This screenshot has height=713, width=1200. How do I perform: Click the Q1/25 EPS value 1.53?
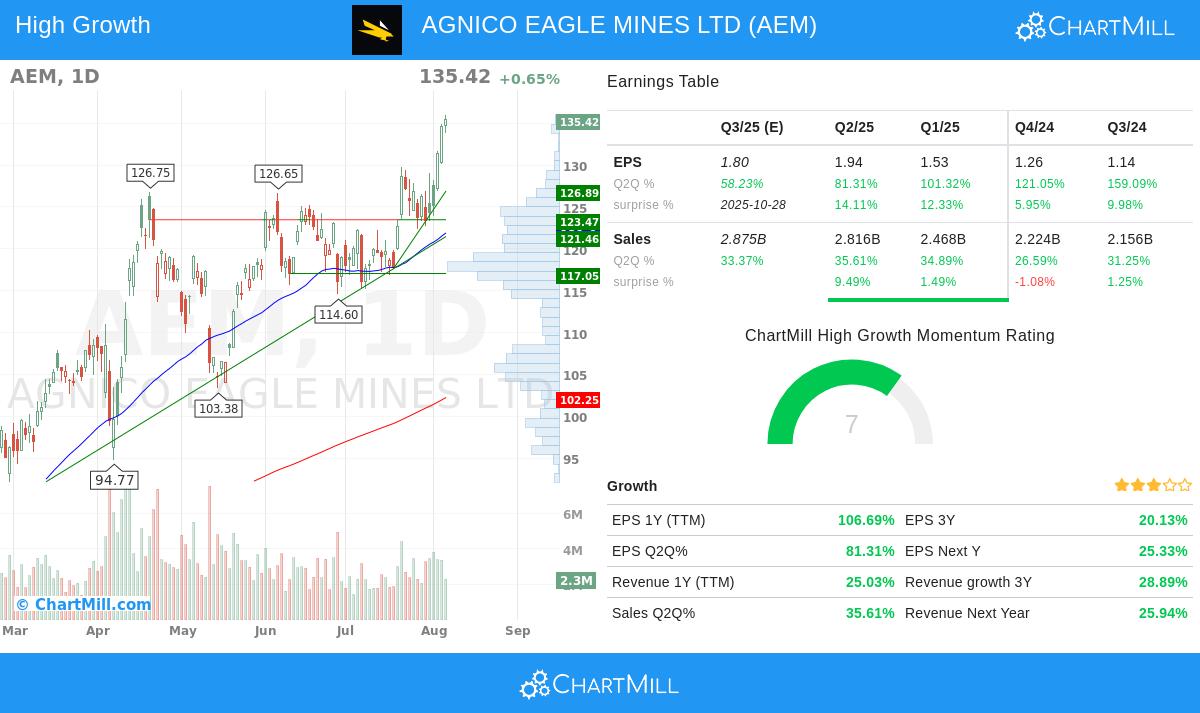[935, 162]
